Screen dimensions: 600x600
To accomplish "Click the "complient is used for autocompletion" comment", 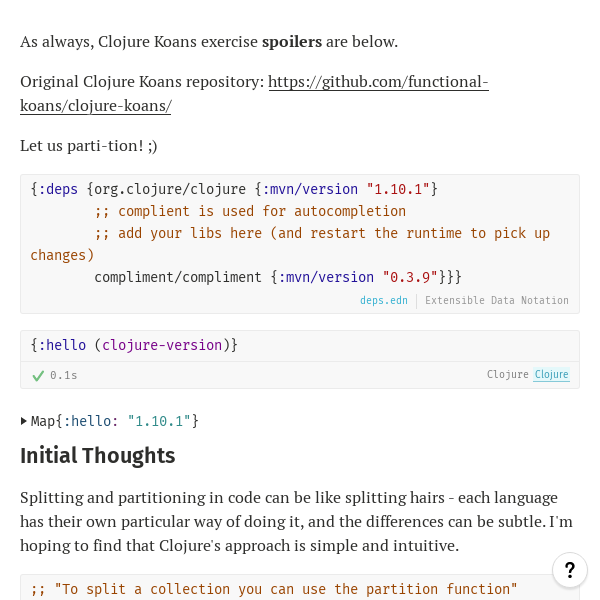I will tap(250, 211).
